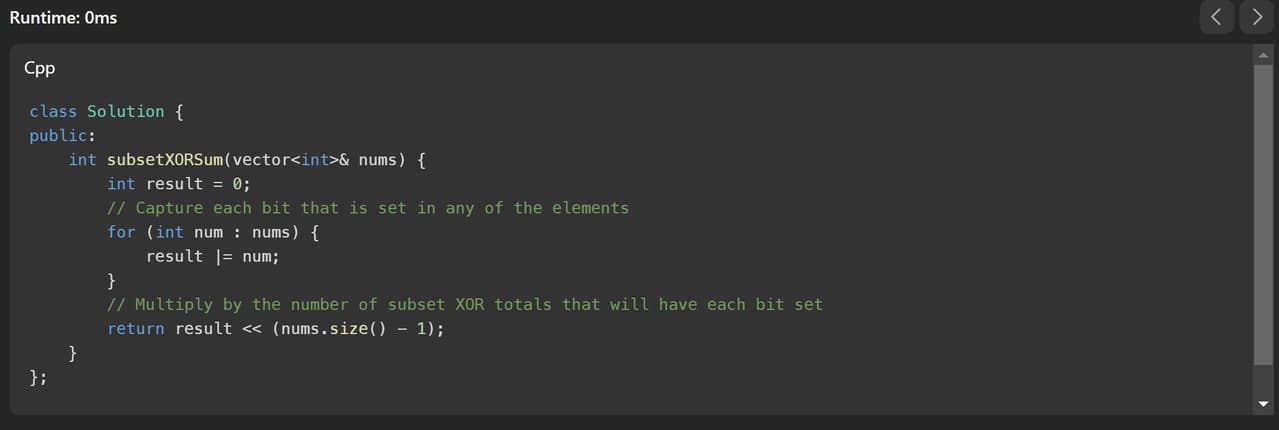Click the return keyword
1279x430 pixels.
136,328
